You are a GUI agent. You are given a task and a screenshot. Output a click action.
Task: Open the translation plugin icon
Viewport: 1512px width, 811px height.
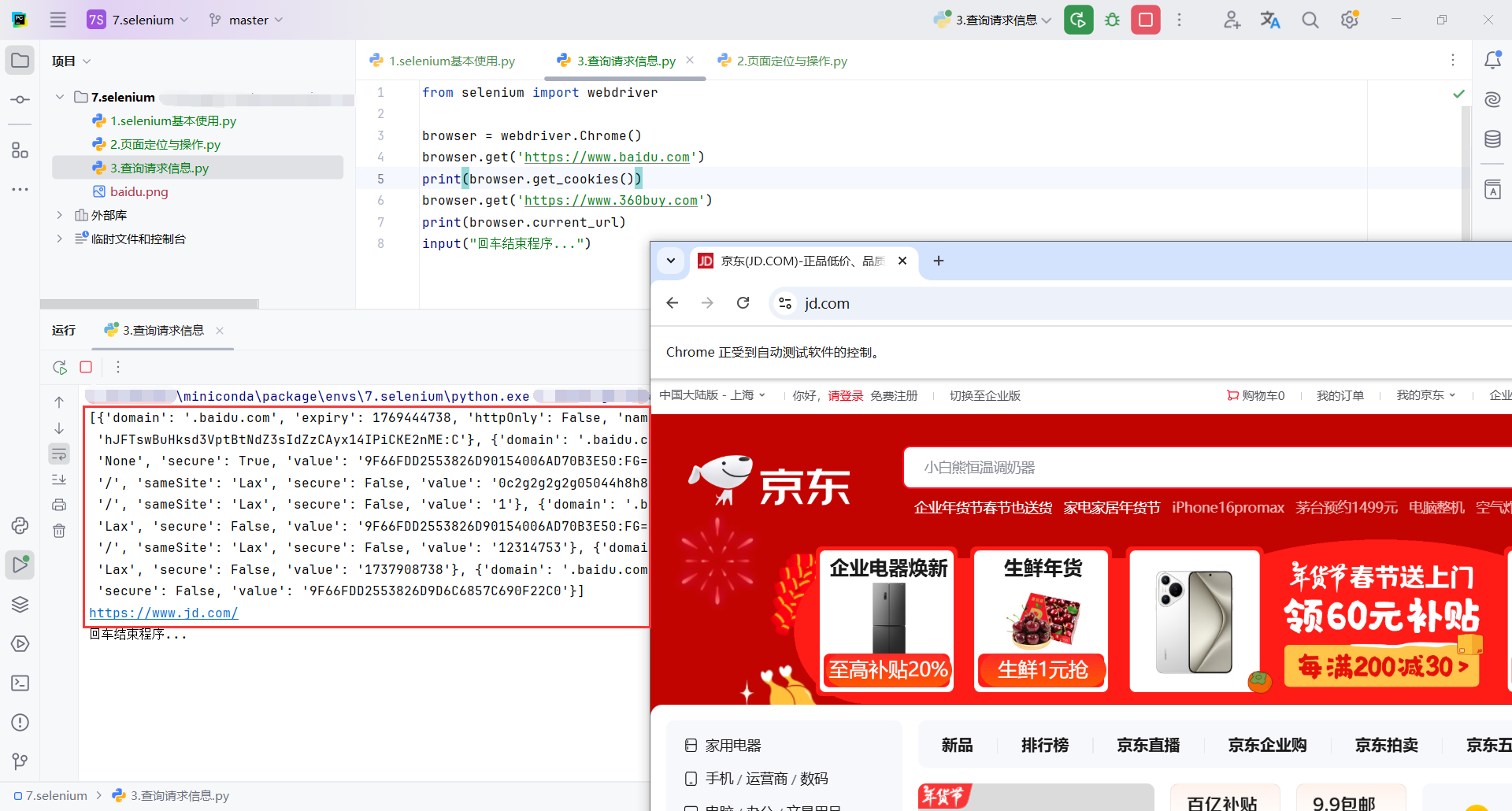point(1270,20)
